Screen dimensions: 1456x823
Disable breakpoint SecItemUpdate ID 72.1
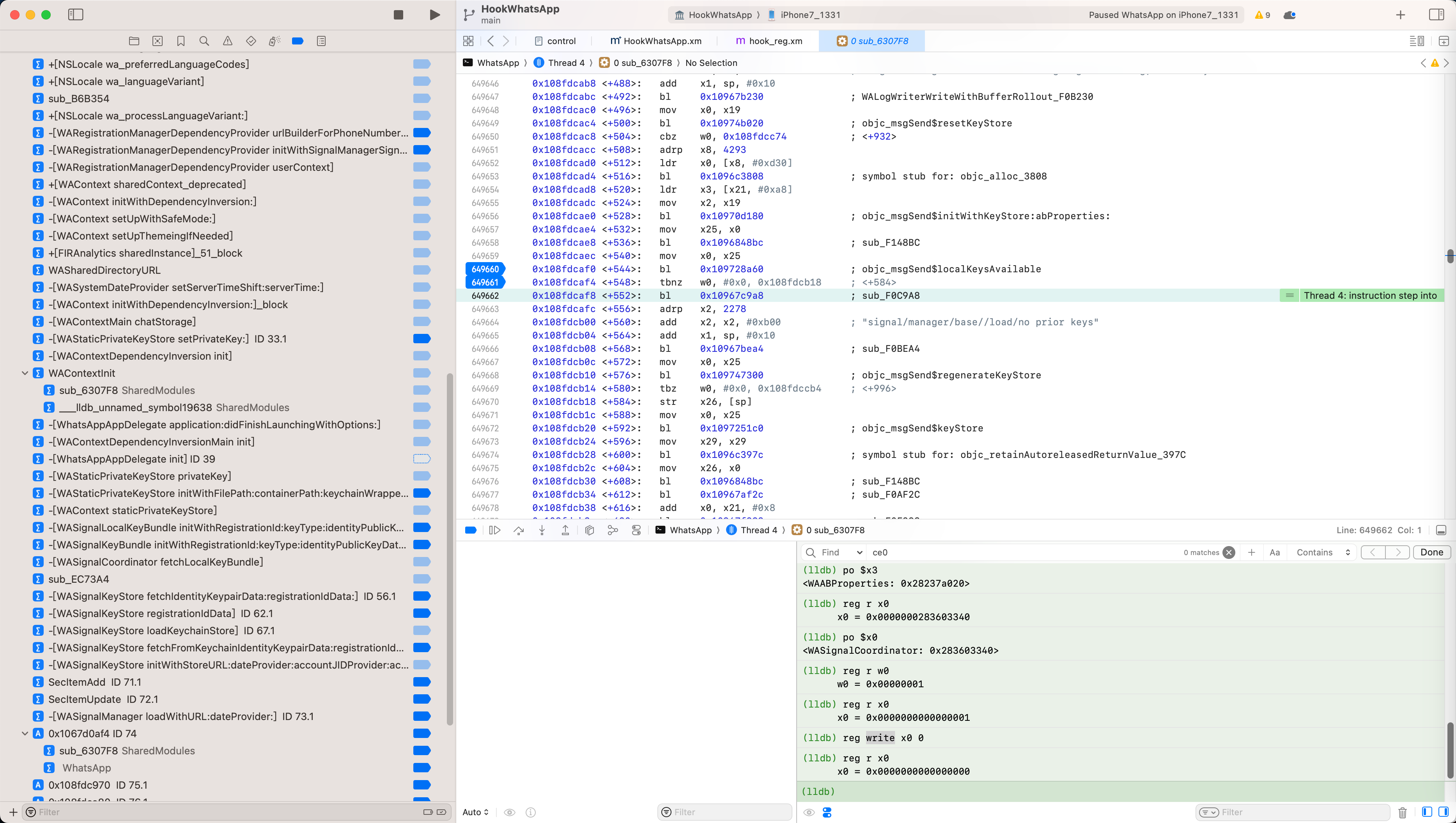(x=422, y=699)
